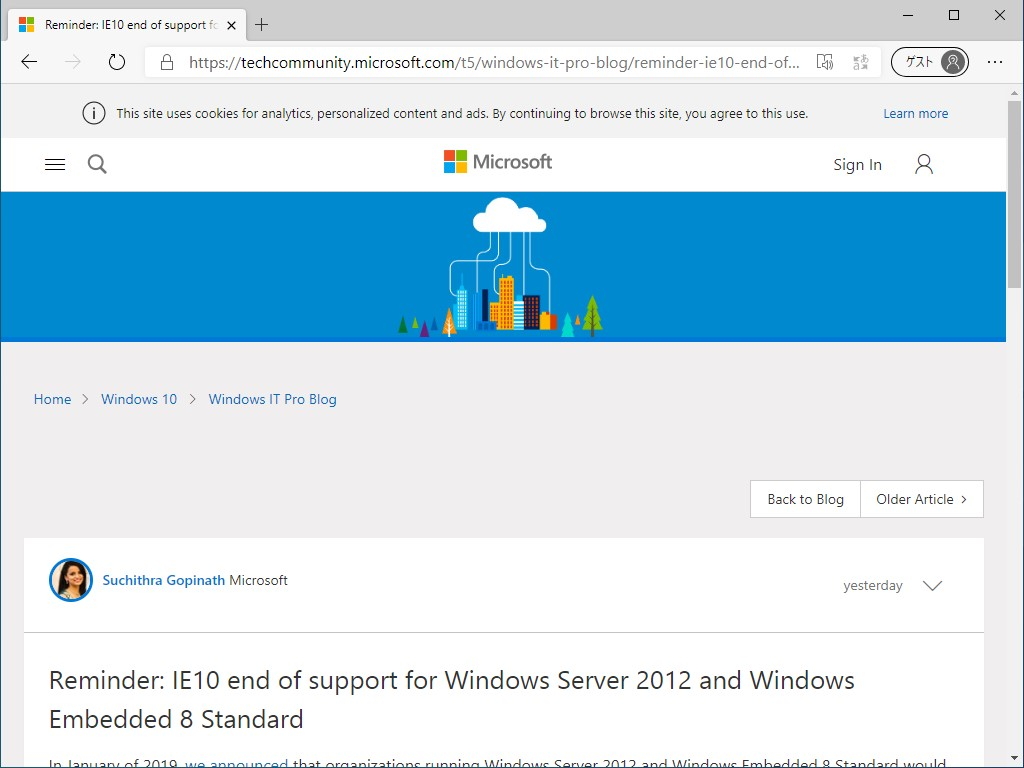The height and width of the screenshot is (768, 1024).
Task: Open the ゲスト profile avatar button
Action: pos(929,61)
